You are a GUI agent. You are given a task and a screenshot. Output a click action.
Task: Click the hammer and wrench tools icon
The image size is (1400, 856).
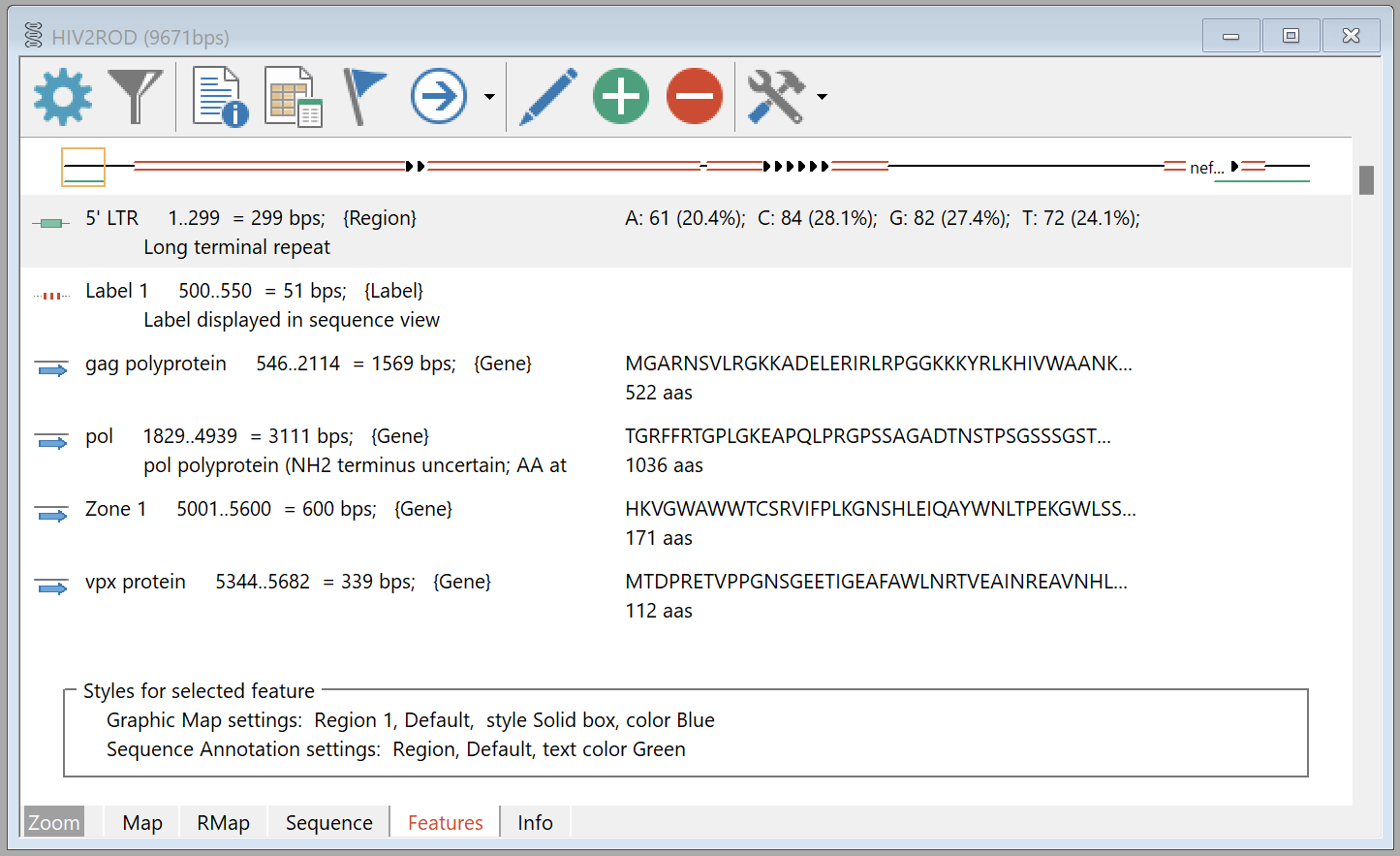point(776,96)
